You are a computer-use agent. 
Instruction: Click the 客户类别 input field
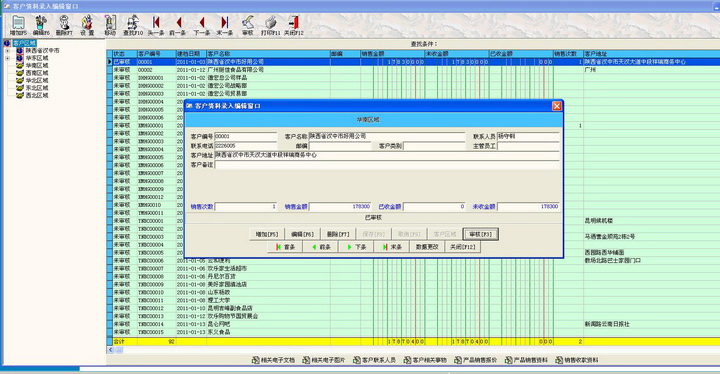click(434, 146)
